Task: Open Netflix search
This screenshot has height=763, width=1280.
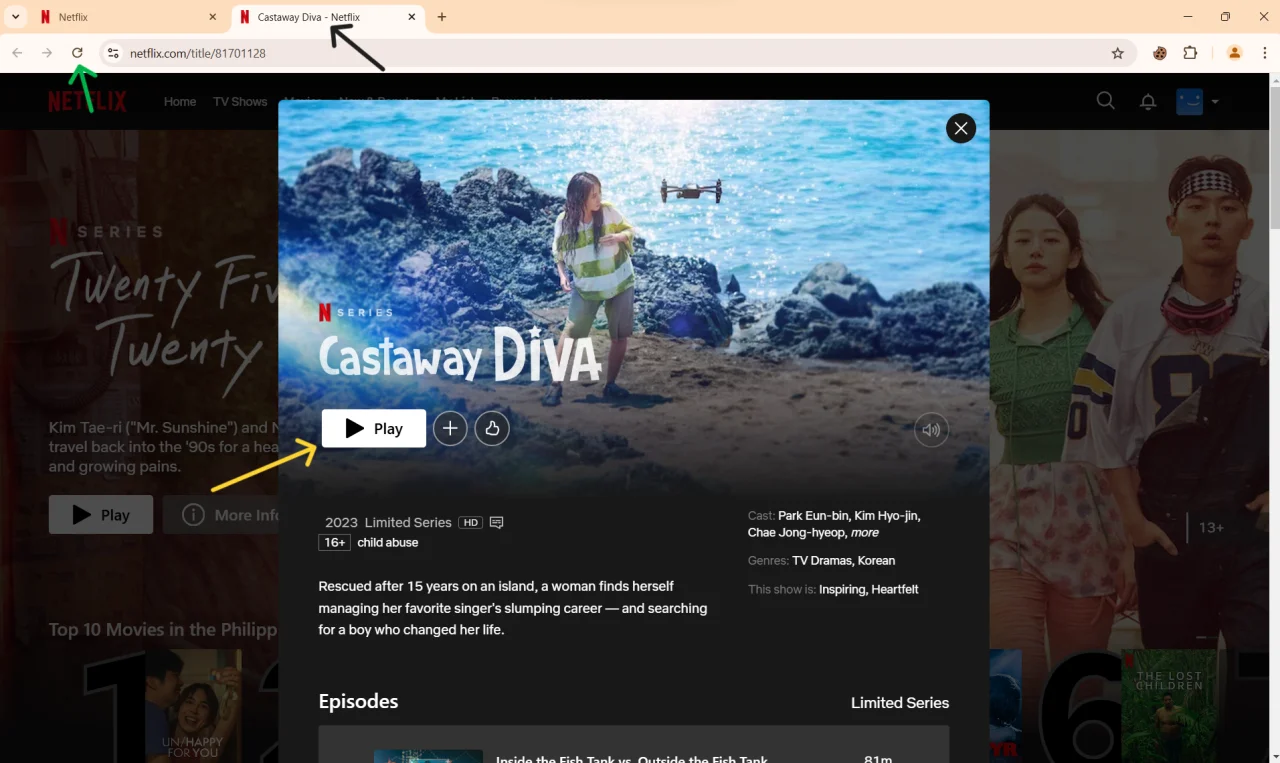Action: pyautogui.click(x=1105, y=101)
